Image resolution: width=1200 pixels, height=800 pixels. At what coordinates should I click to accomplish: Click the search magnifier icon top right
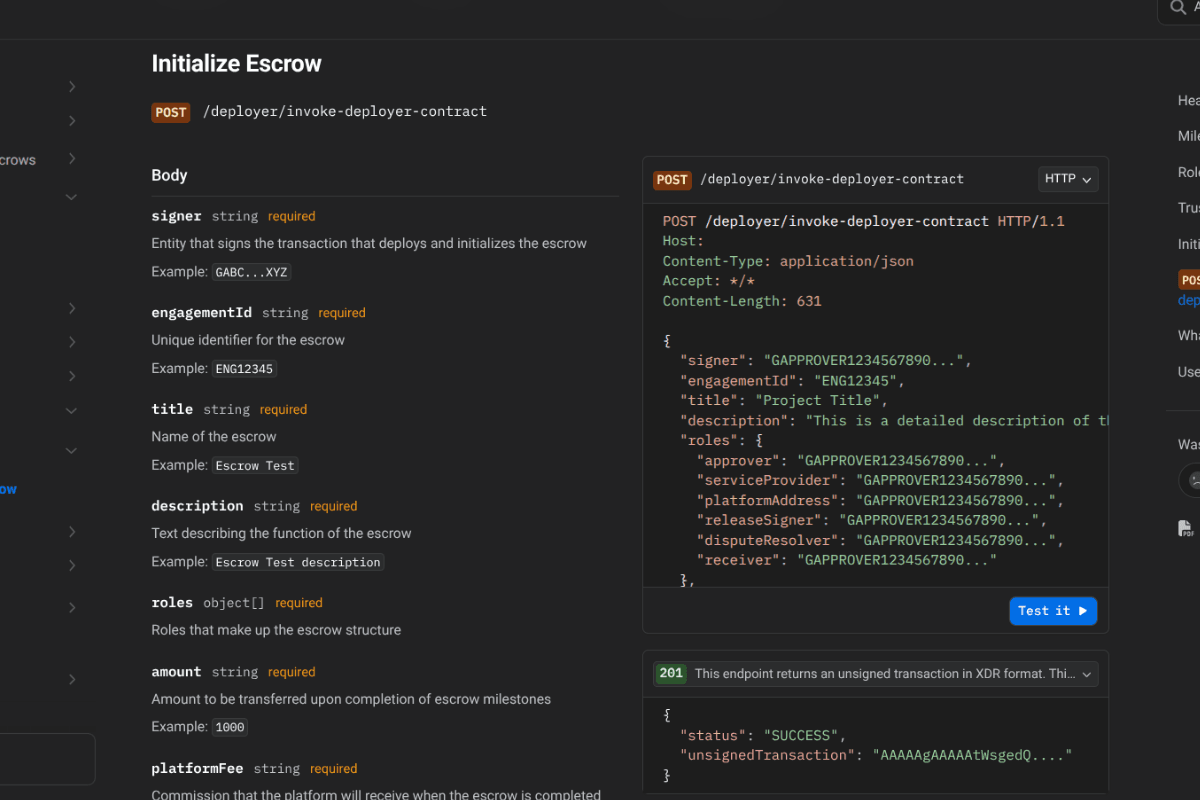tap(1177, 9)
